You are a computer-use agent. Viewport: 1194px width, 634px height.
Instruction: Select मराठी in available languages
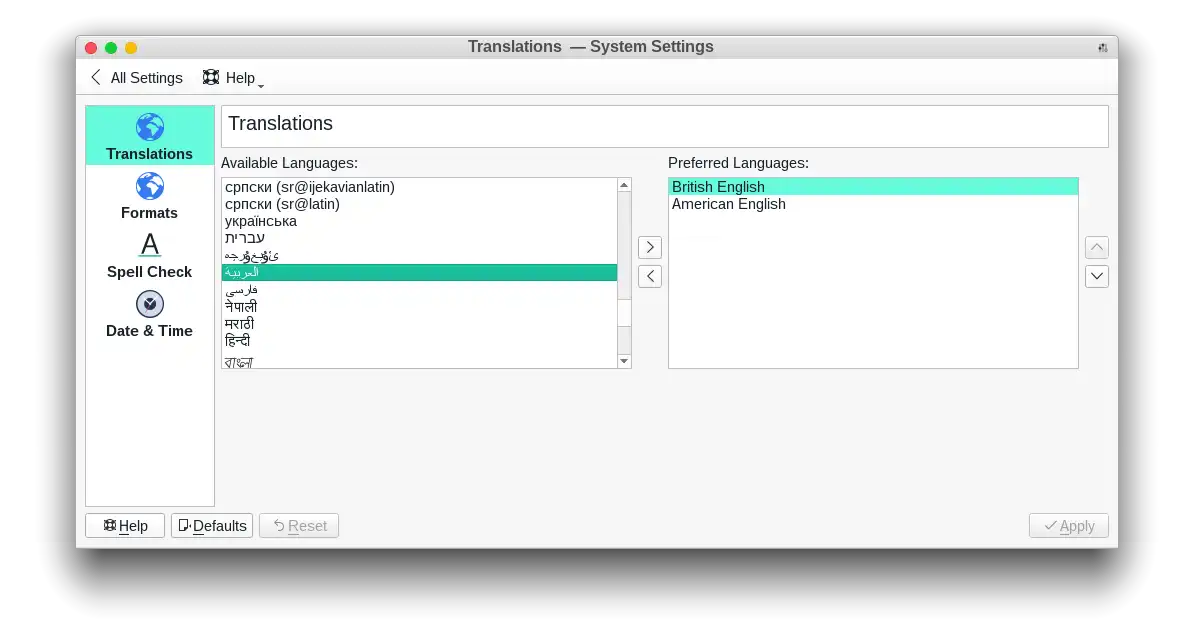coord(419,323)
